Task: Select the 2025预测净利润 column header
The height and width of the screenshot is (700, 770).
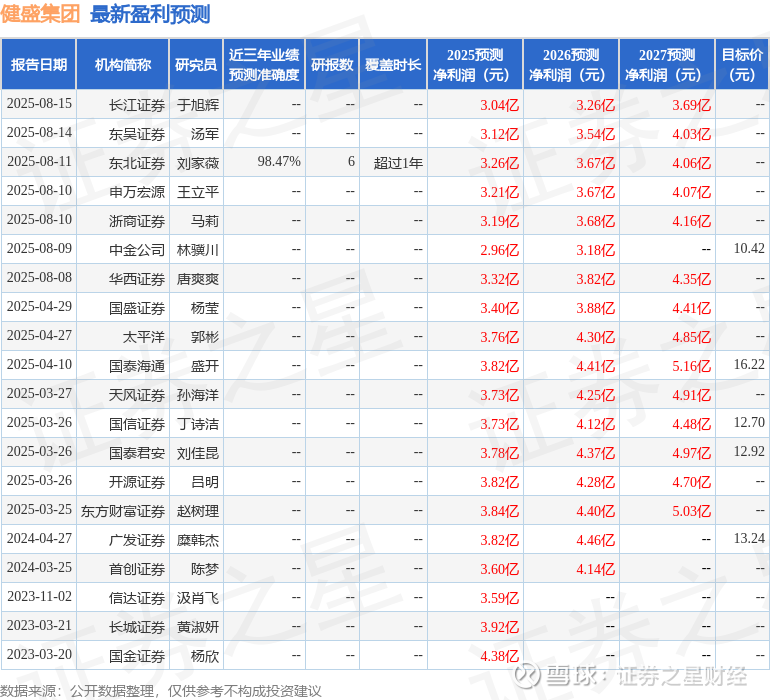Action: click(x=475, y=64)
